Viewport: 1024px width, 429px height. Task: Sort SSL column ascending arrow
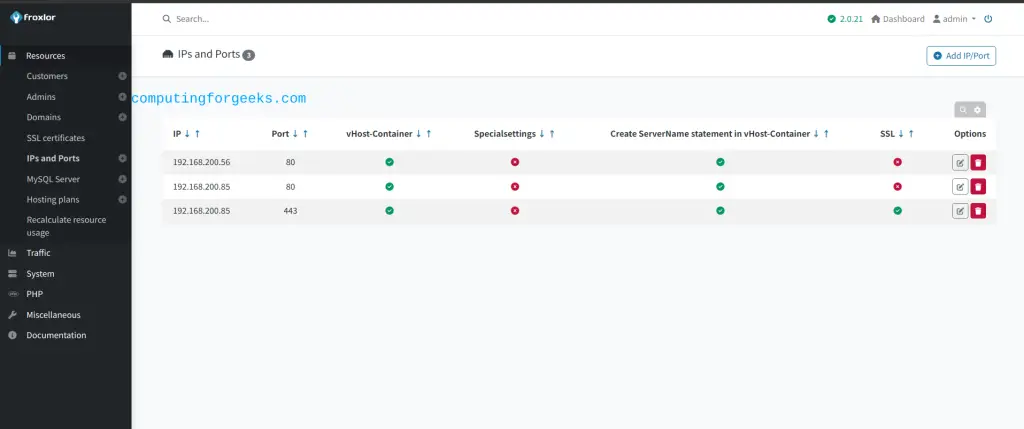coord(911,133)
